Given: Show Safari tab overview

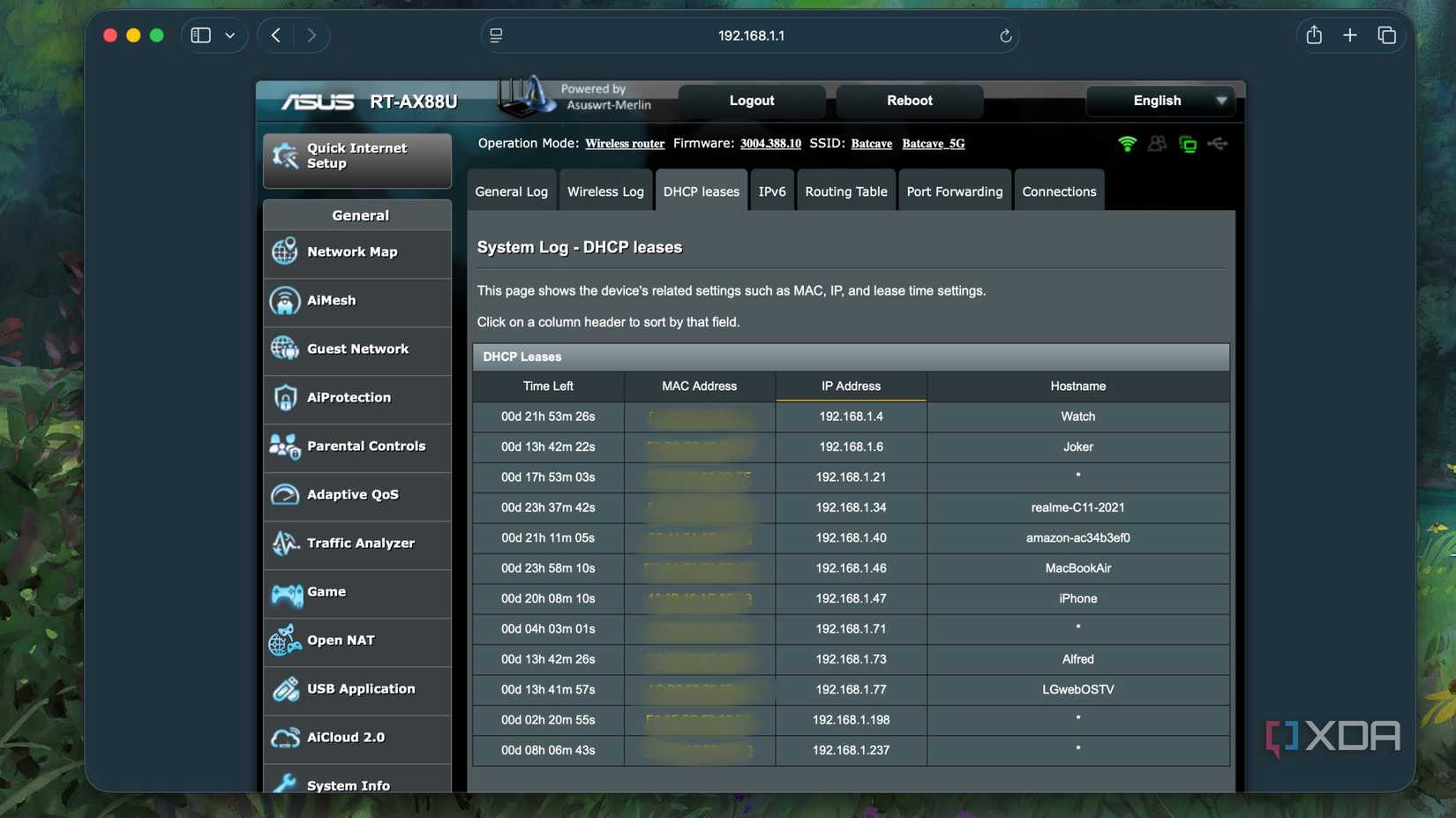Looking at the screenshot, I should (1386, 35).
